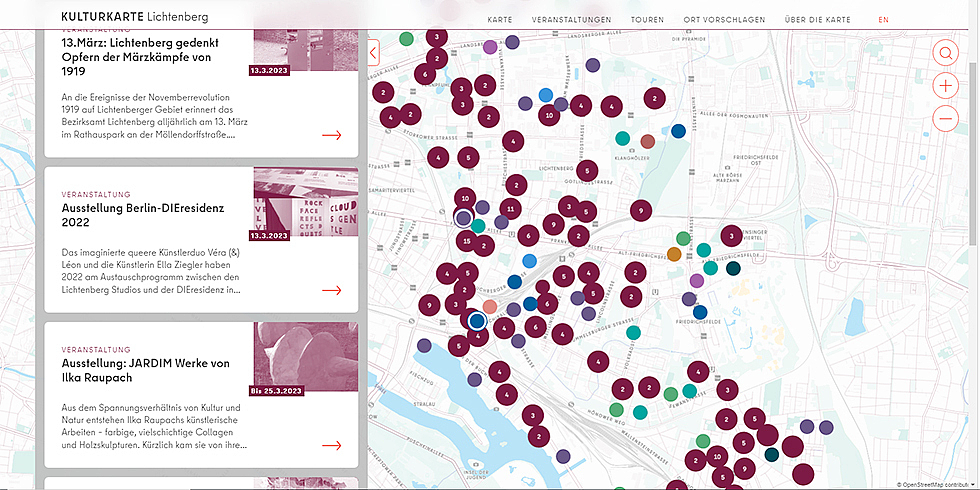The height and width of the screenshot is (490, 980).
Task: Click the highlighted blue marker with white ring
Action: [x=477, y=321]
